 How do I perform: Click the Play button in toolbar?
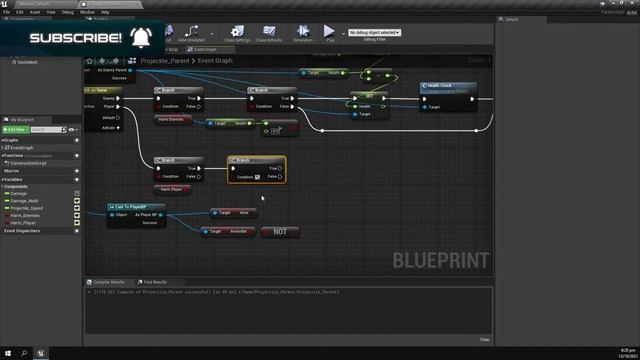pos(329,33)
